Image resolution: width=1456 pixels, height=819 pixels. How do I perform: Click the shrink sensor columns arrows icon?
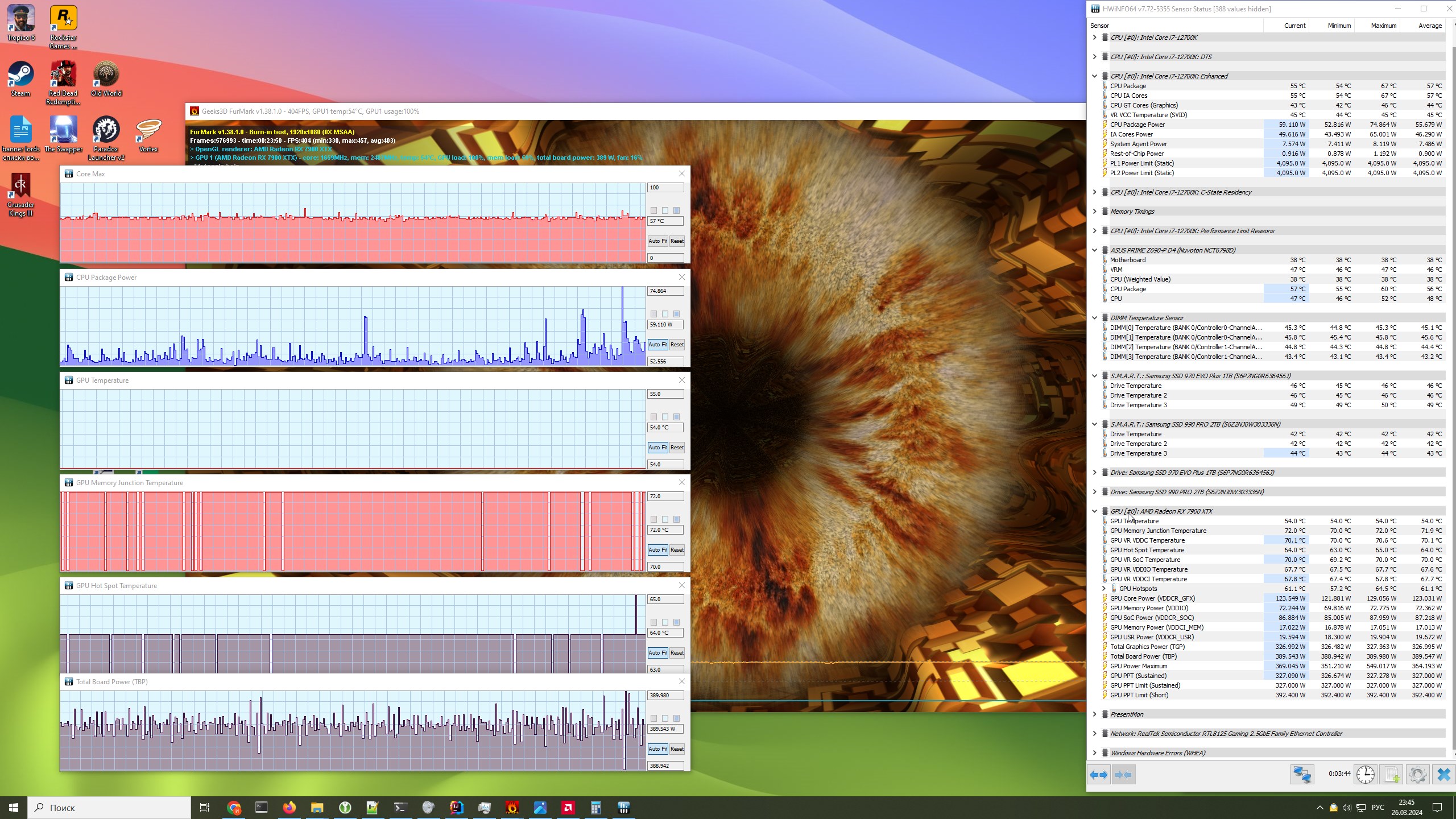pos(1123,775)
